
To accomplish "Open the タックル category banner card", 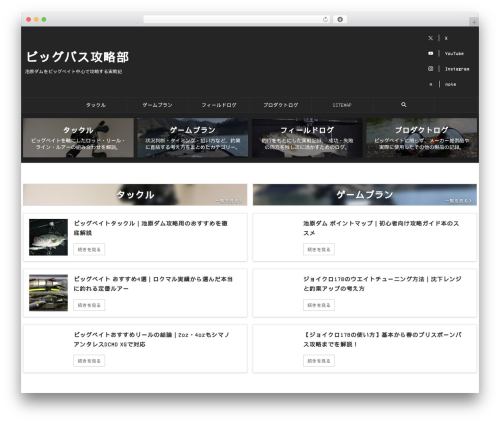I will [x=78, y=137].
